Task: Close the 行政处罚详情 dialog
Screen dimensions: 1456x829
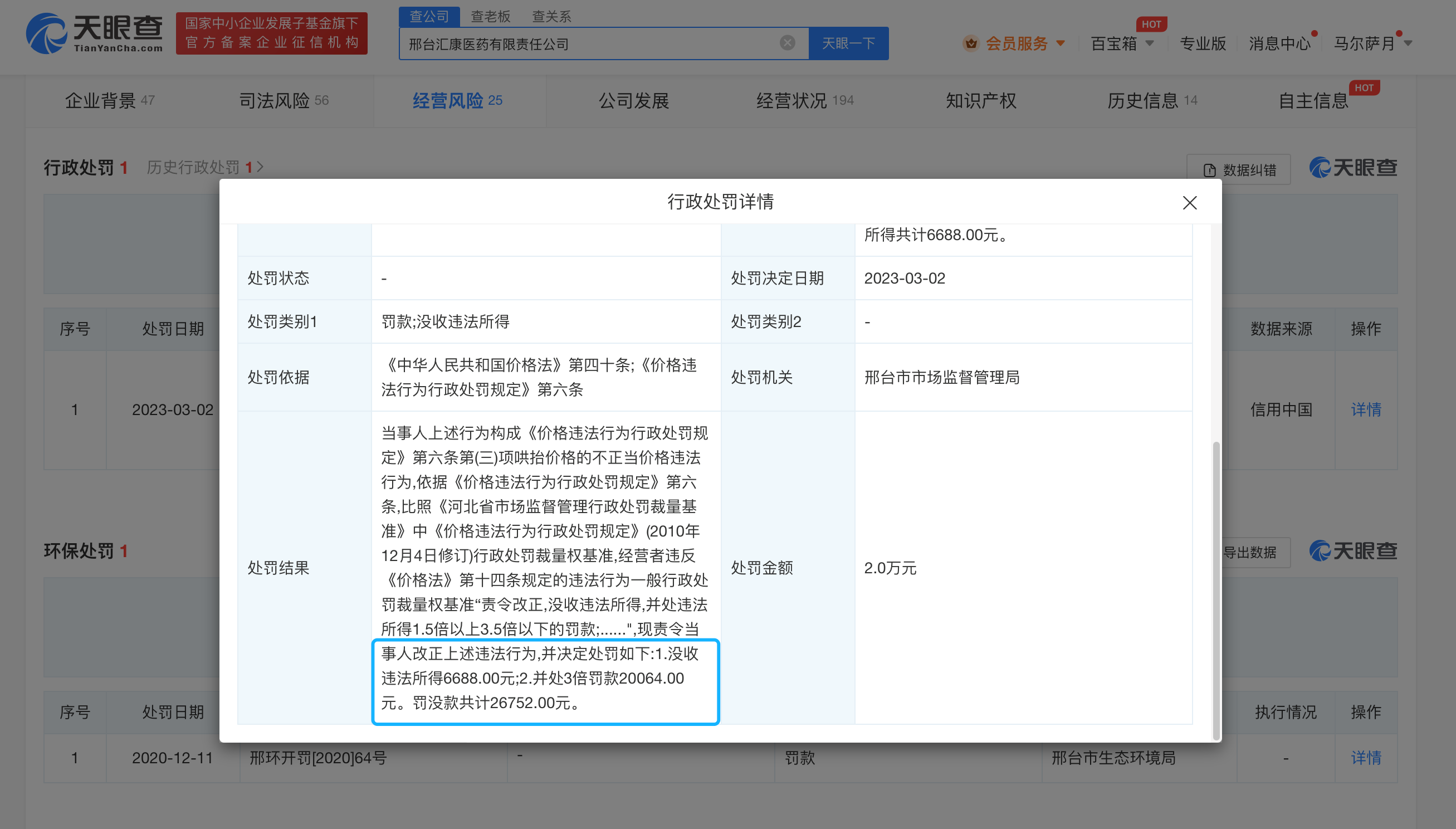Action: click(1189, 203)
